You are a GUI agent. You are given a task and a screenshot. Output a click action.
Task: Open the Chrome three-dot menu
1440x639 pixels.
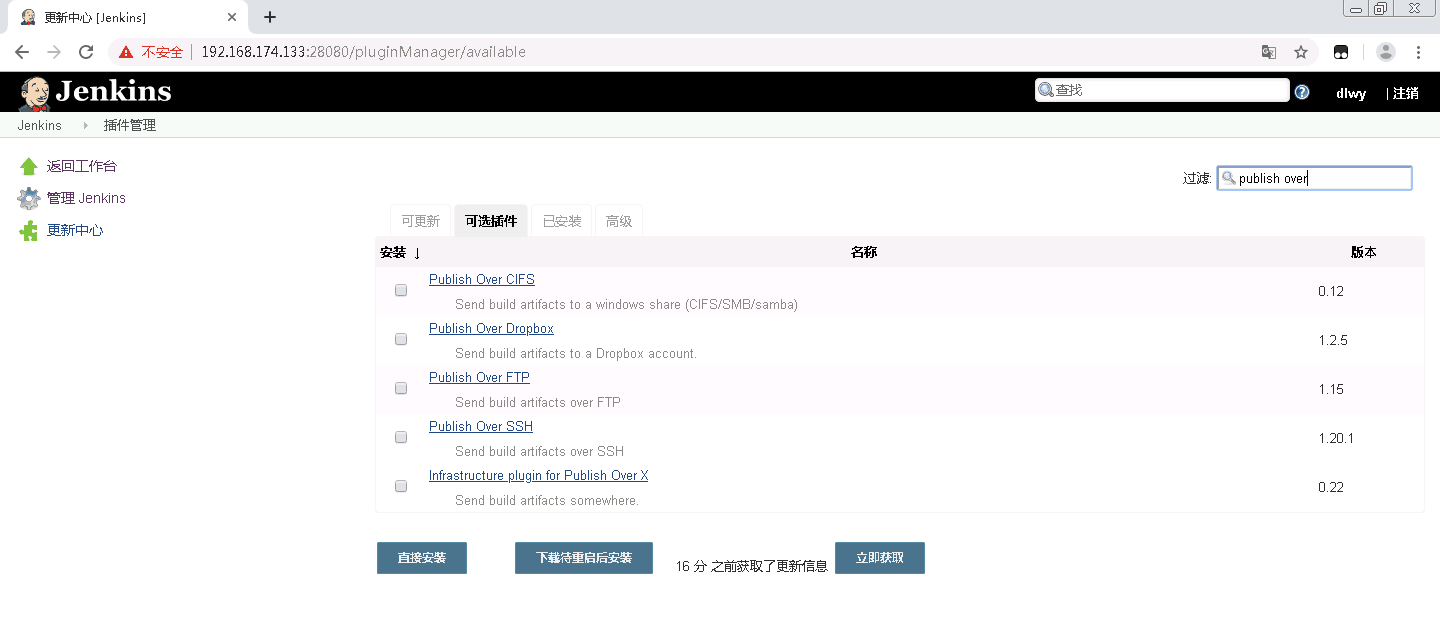coord(1418,52)
